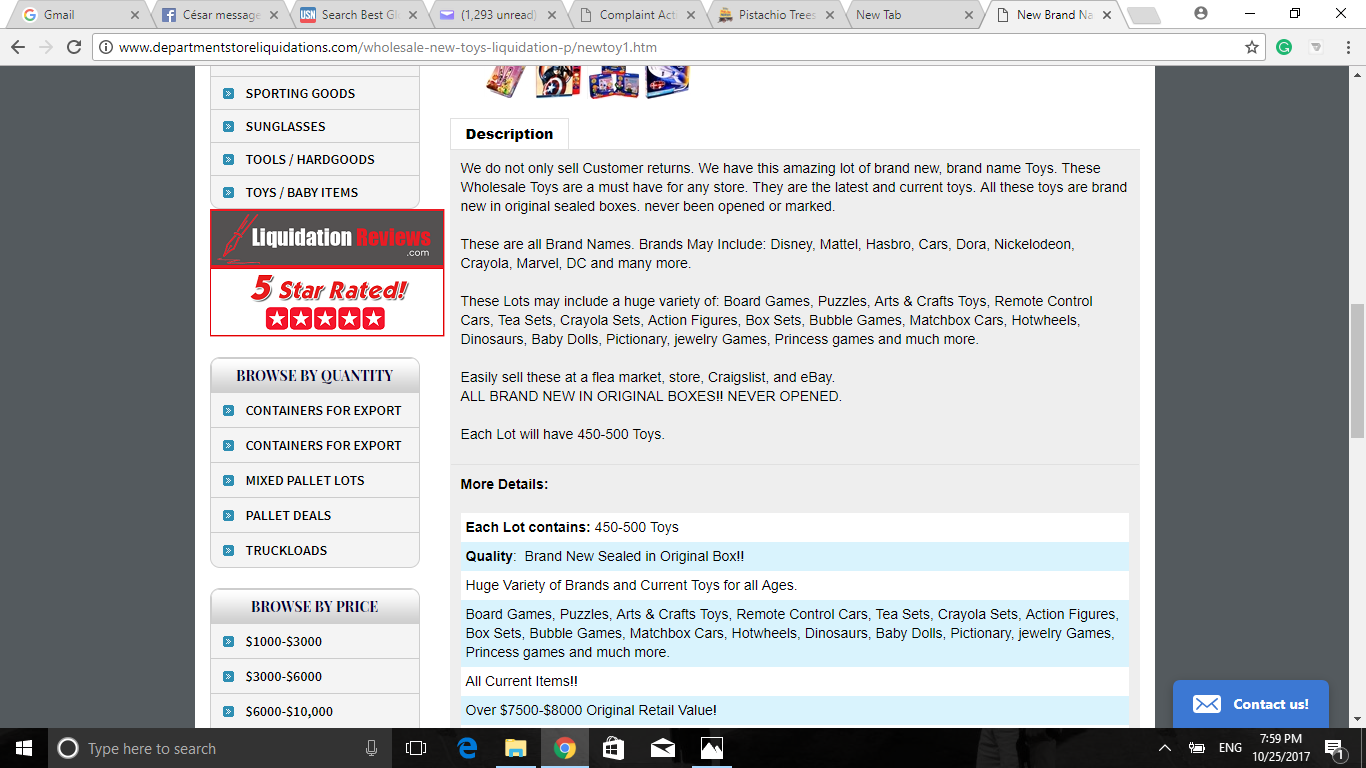1366x768 pixels.
Task: Click the Captain America toy thumbnail
Action: pos(558,80)
